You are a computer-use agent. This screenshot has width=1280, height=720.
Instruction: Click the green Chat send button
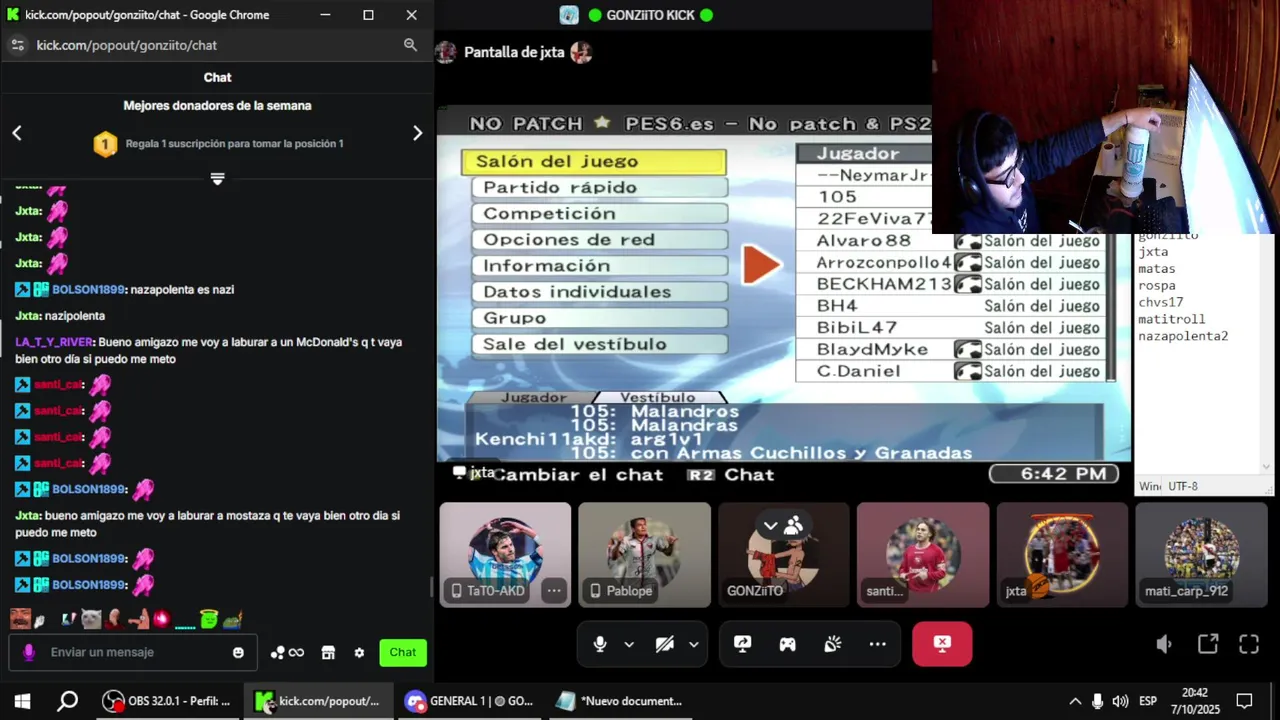[403, 652]
